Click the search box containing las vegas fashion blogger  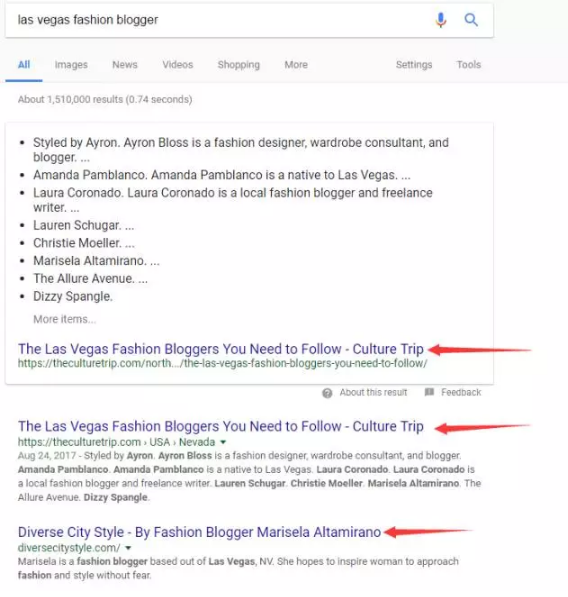click(x=249, y=20)
